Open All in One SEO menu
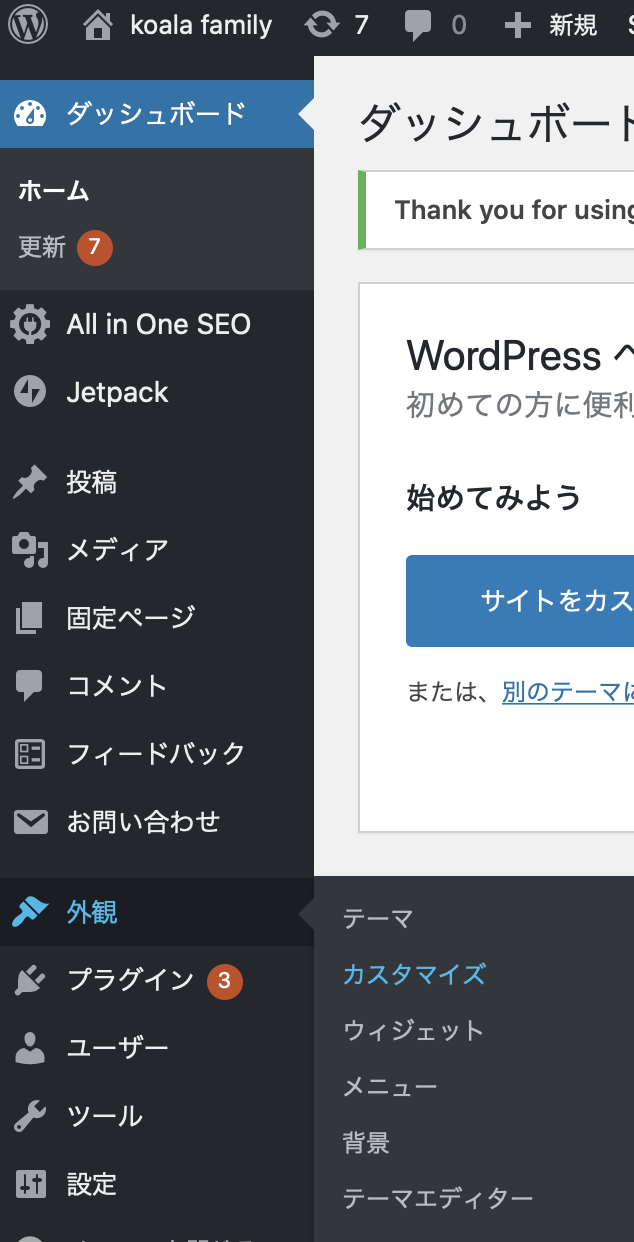This screenshot has width=634, height=1242. click(157, 324)
